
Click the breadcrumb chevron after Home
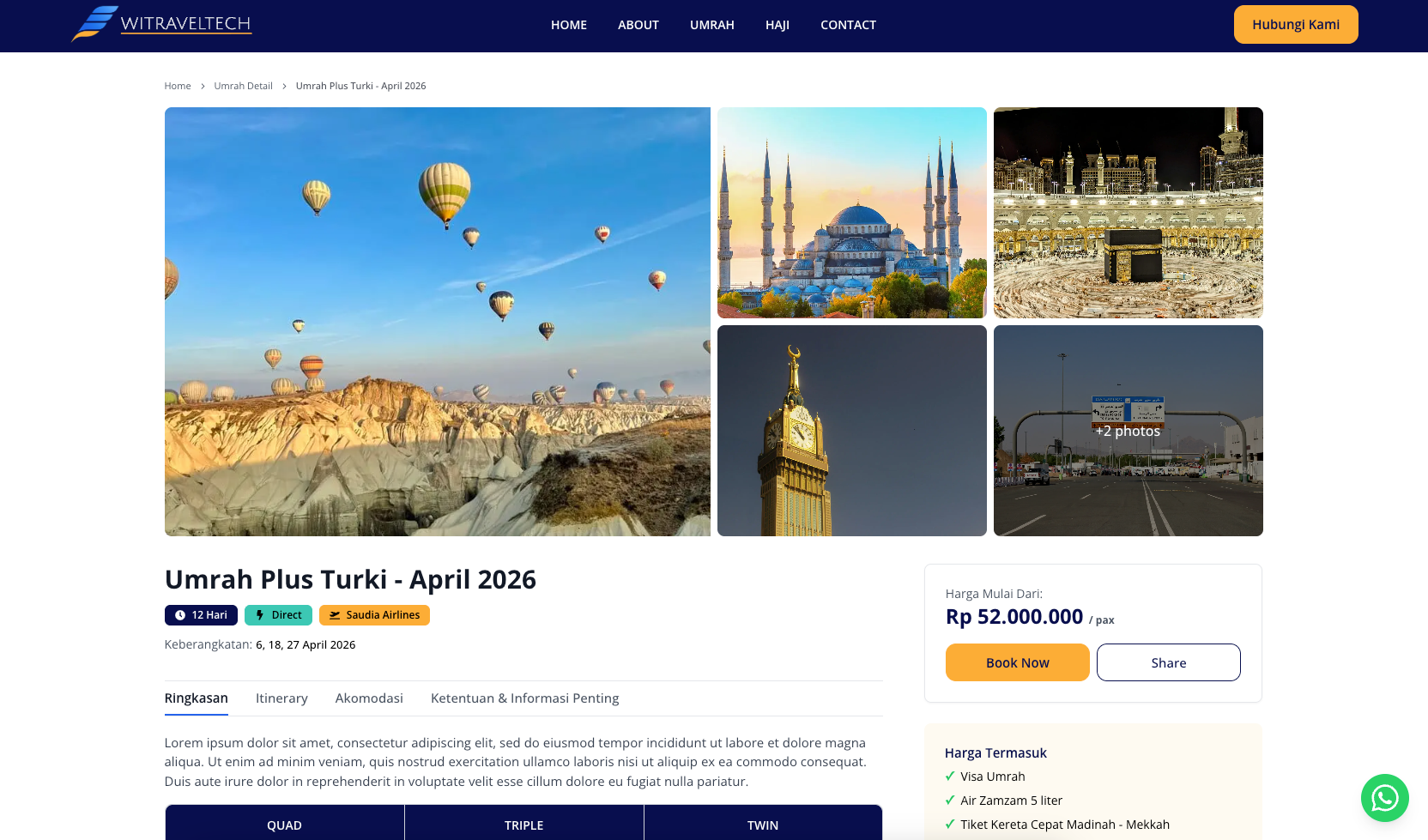pos(203,86)
